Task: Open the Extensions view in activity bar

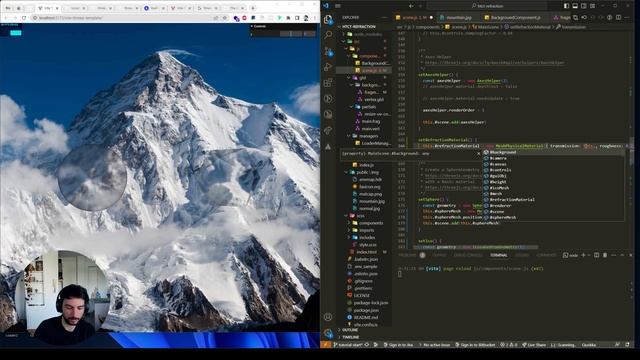Action: point(328,83)
